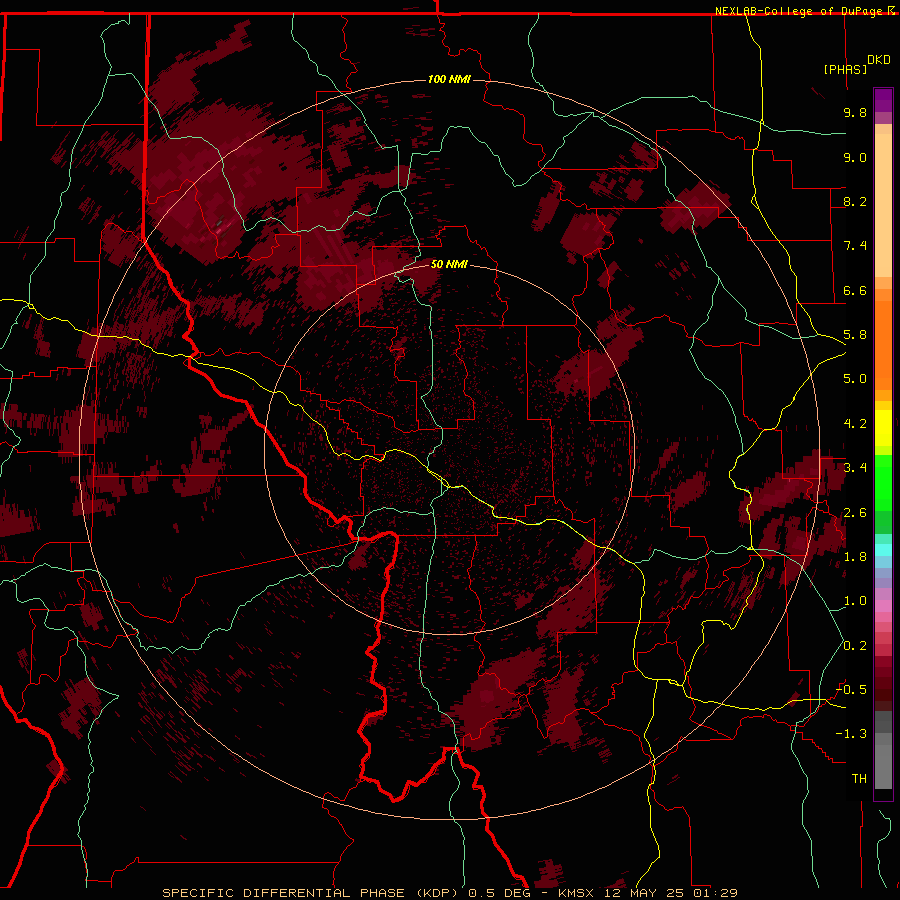
Task: Click the 6.6 value on the color scale
Action: [x=855, y=290]
